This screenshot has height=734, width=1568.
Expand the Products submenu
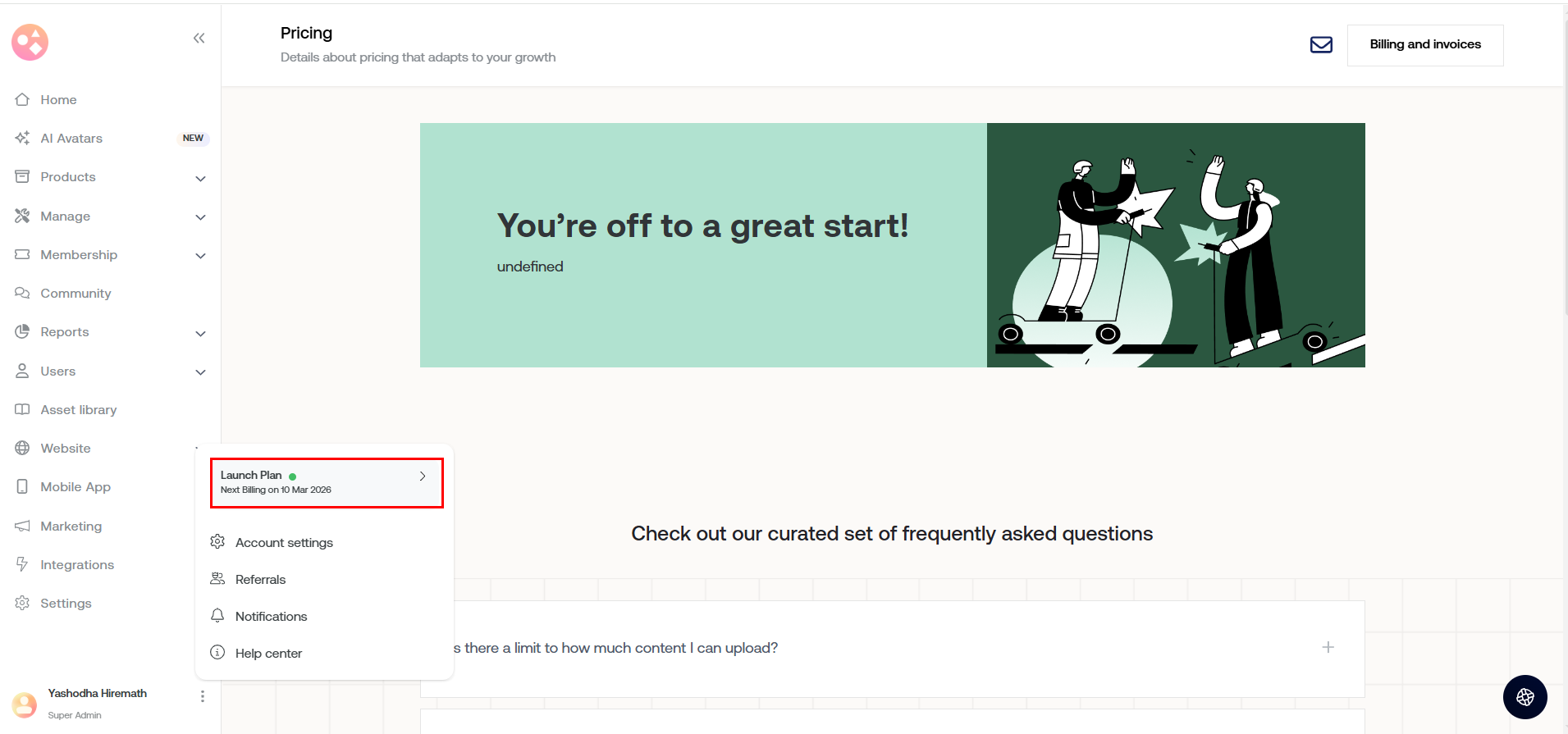200,178
